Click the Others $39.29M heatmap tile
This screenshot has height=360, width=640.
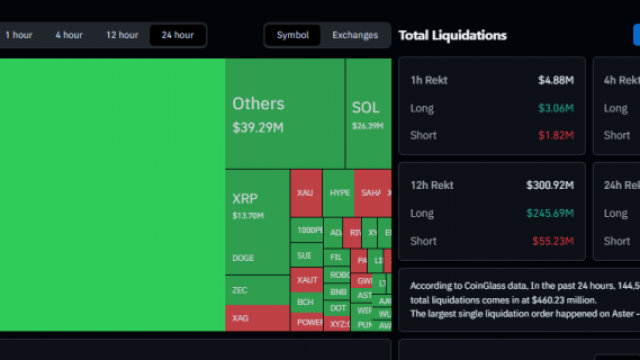[285, 113]
